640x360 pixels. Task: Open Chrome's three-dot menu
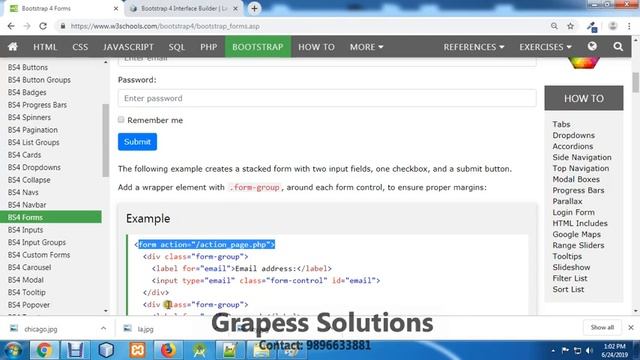(x=629, y=26)
